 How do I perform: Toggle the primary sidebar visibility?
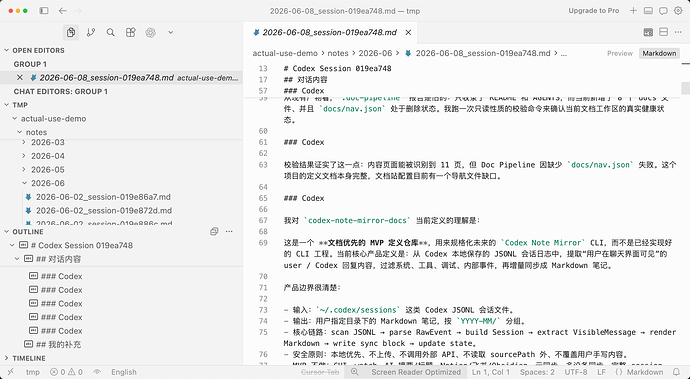pos(44,11)
